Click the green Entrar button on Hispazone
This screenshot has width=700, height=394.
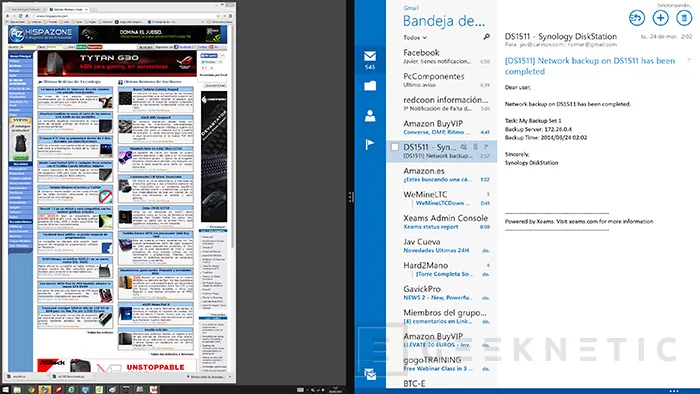click(81, 47)
